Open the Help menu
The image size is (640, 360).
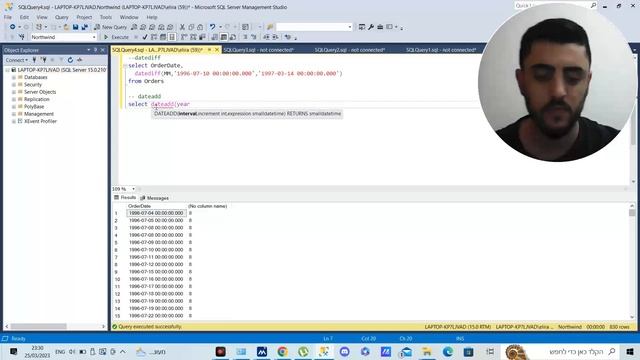tap(152, 17)
